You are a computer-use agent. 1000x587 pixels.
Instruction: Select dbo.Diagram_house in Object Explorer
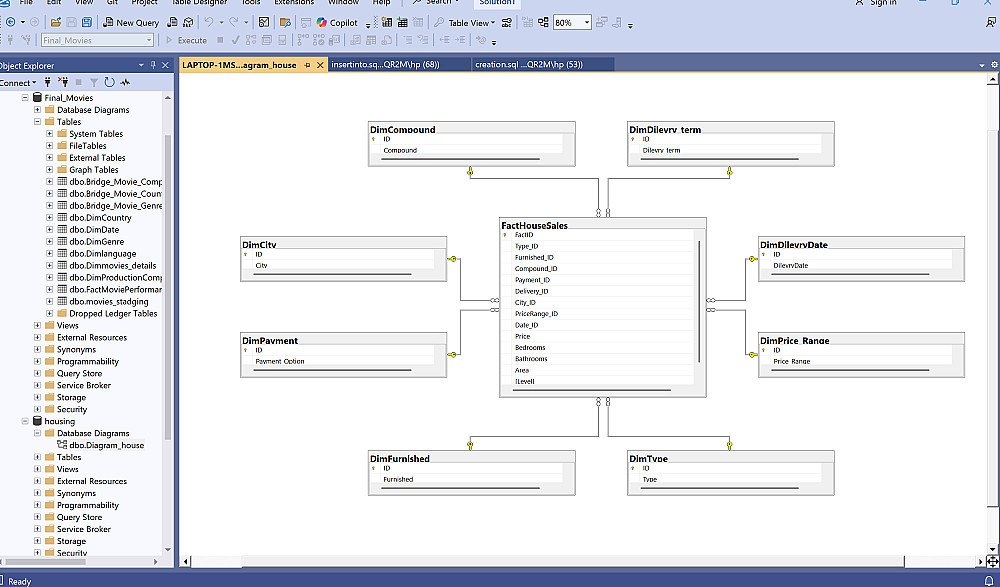tap(107, 445)
